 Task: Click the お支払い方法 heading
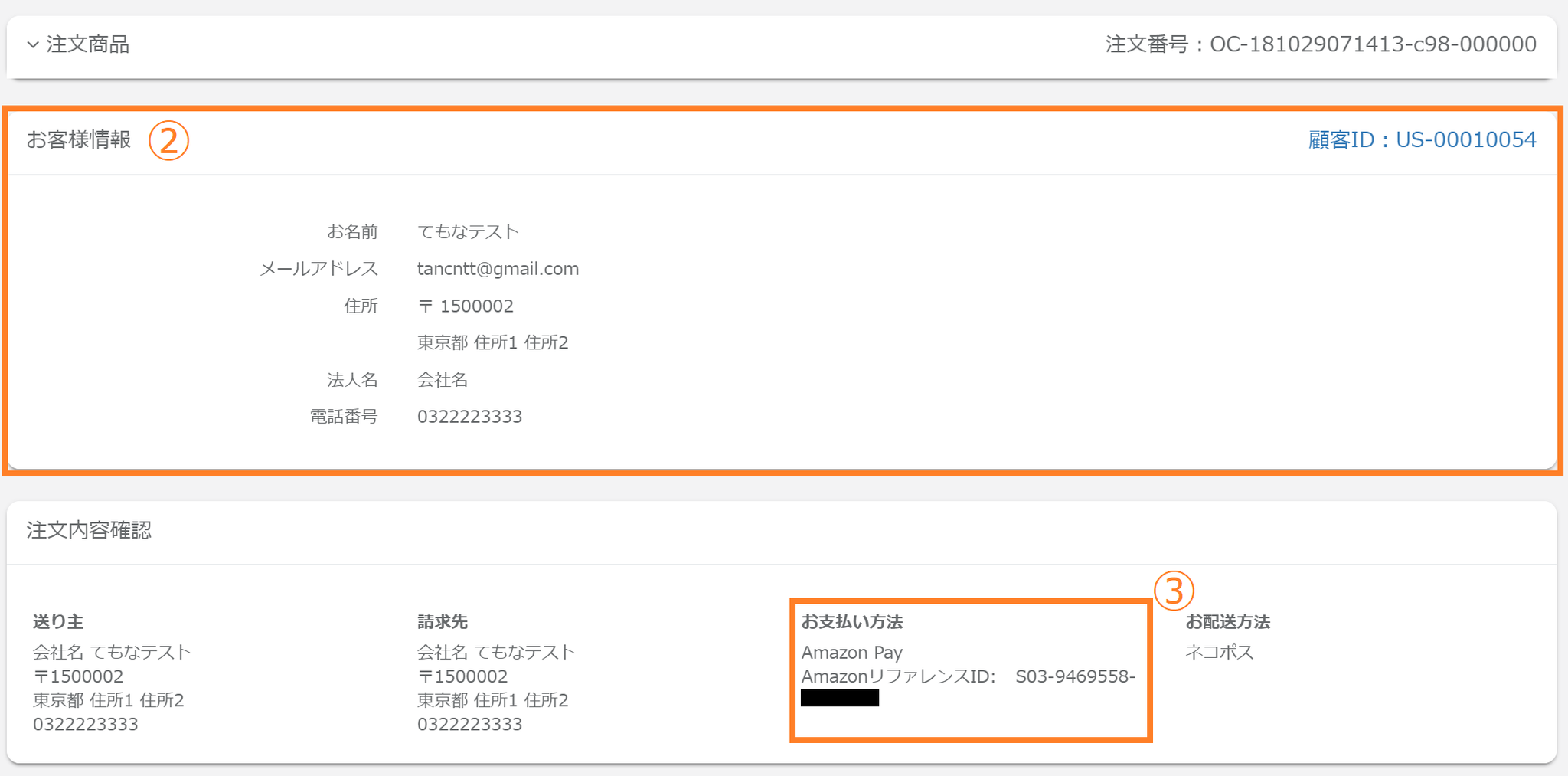coord(852,622)
